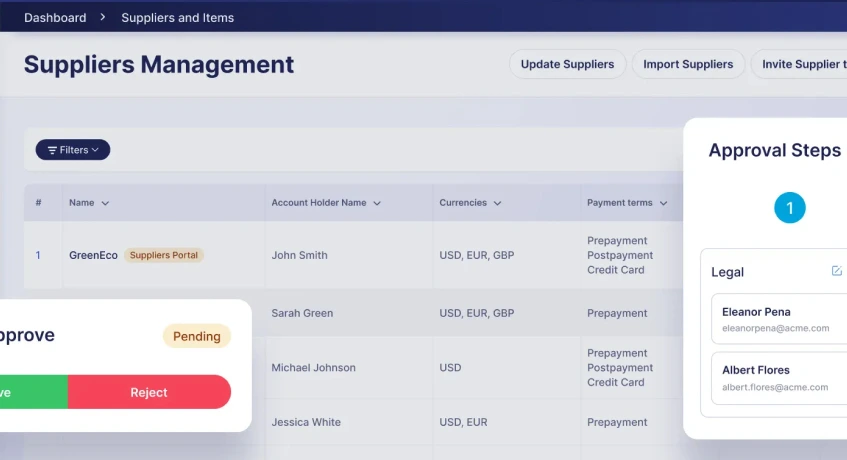Click the USD currency cell for Michael Johnson
847x460 pixels.
coord(450,368)
